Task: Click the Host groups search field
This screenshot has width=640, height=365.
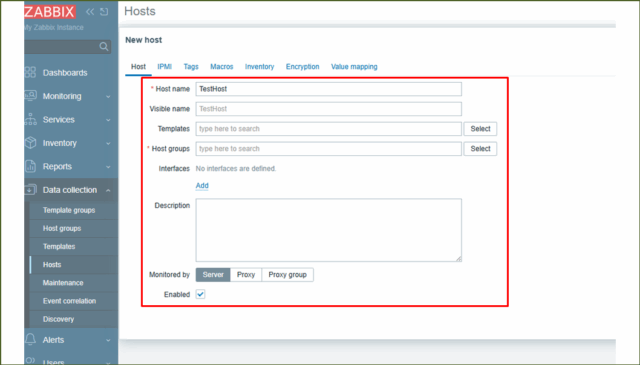Action: (329, 149)
